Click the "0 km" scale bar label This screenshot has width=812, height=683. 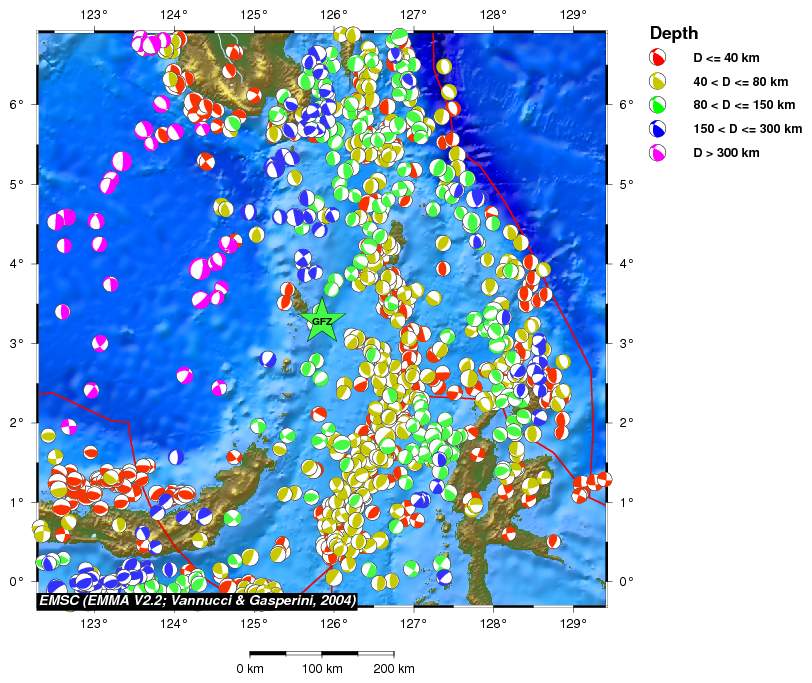click(x=250, y=669)
